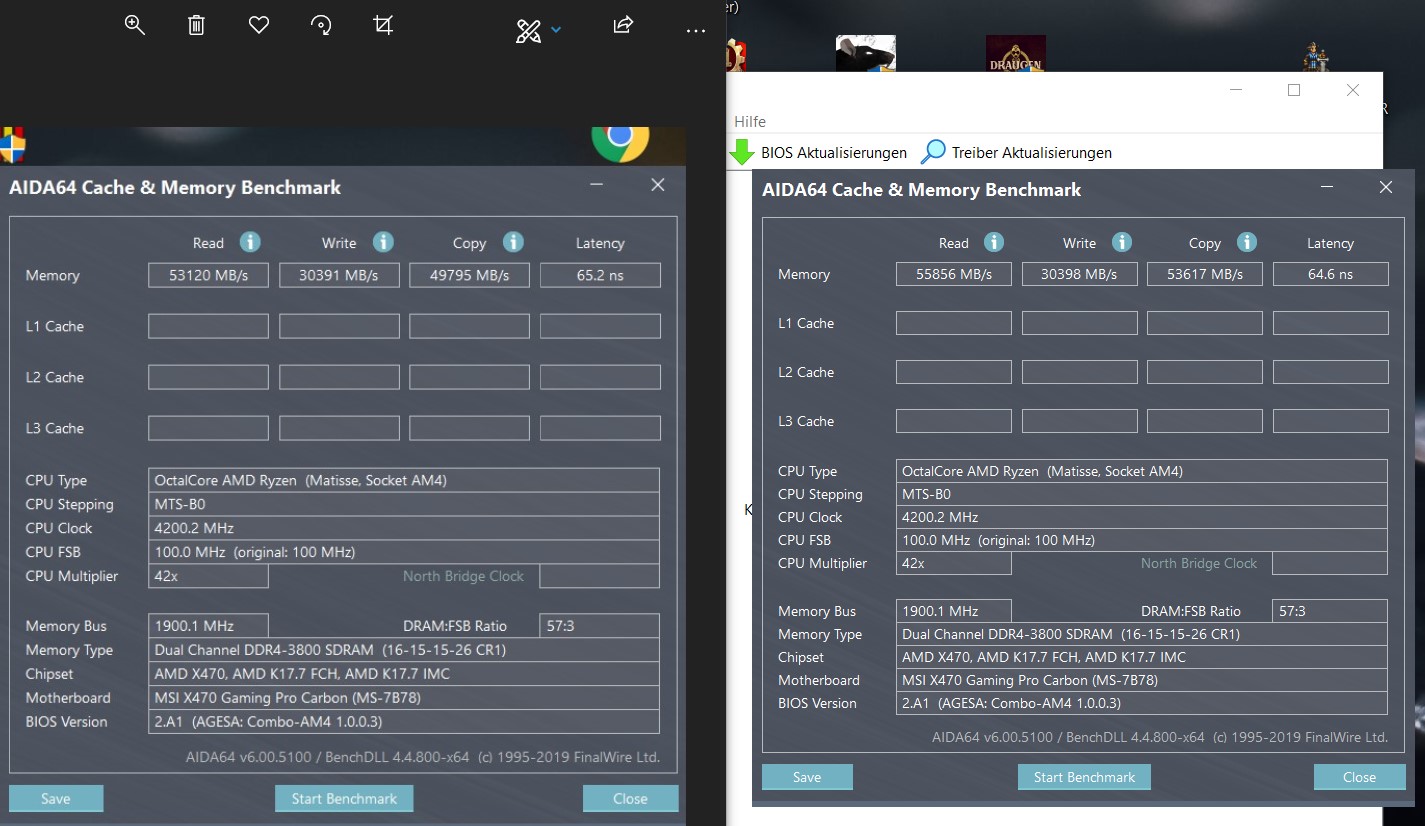Rotate the photo using the rotate icon
1425x826 pixels.
321,26
